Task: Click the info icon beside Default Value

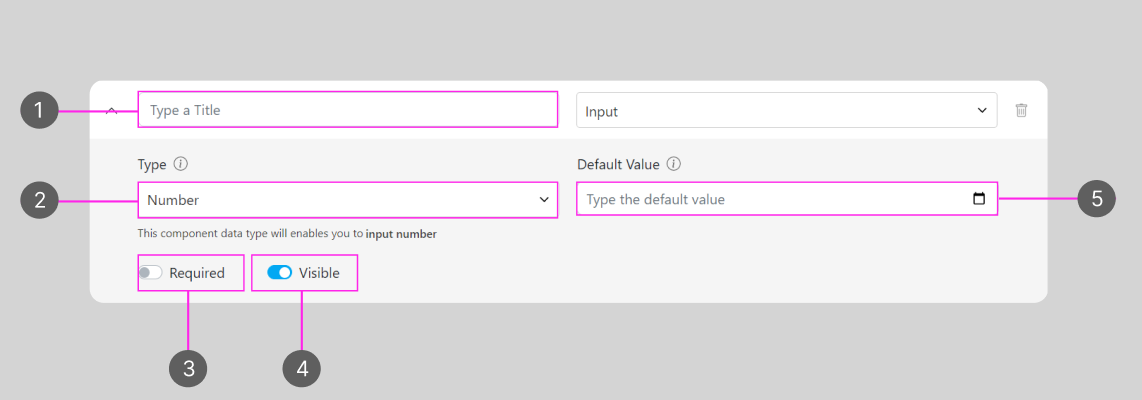Action: tap(674, 164)
